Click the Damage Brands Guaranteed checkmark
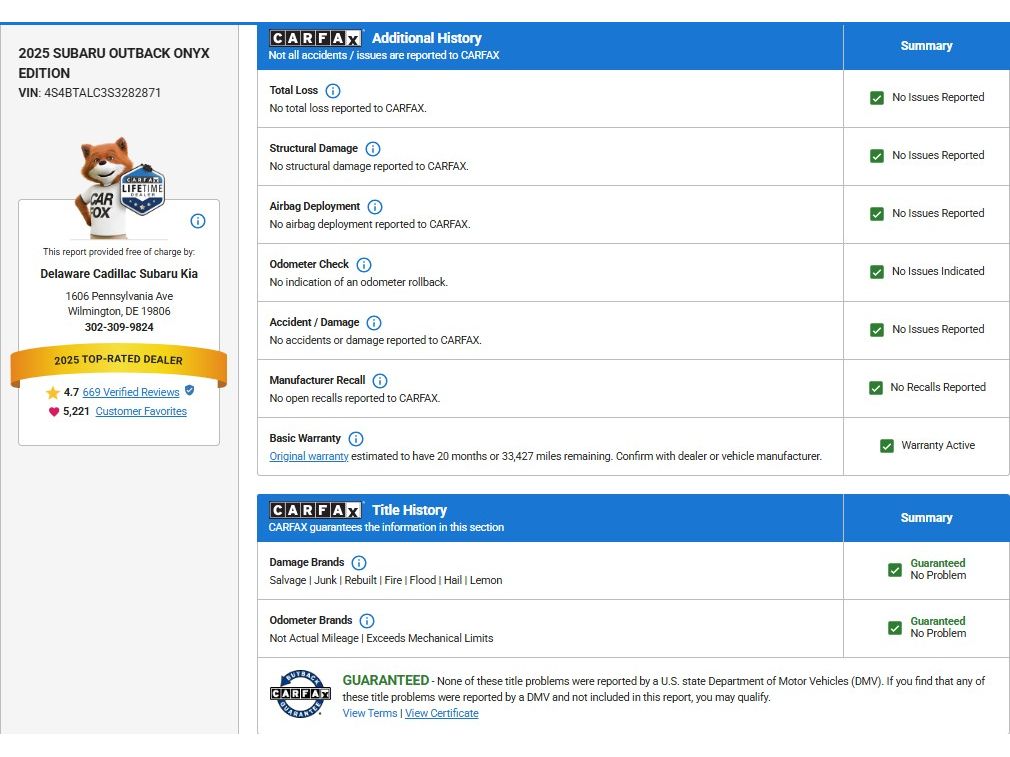The height and width of the screenshot is (757, 1010). pos(895,570)
